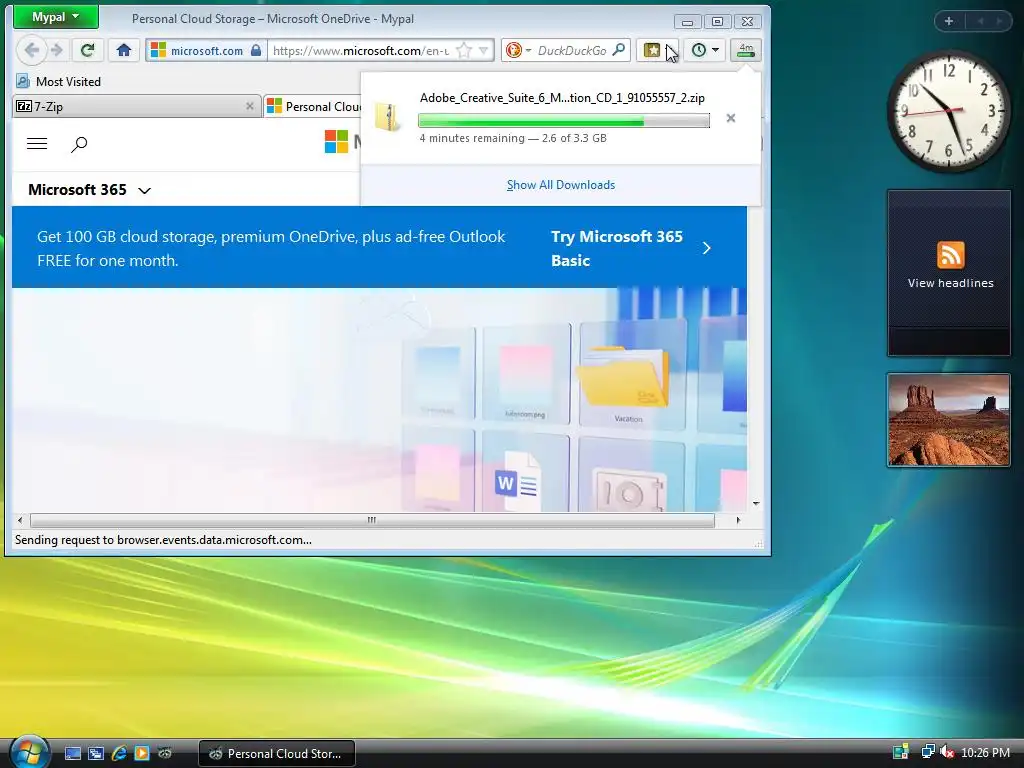Reload the current page

tap(88, 50)
